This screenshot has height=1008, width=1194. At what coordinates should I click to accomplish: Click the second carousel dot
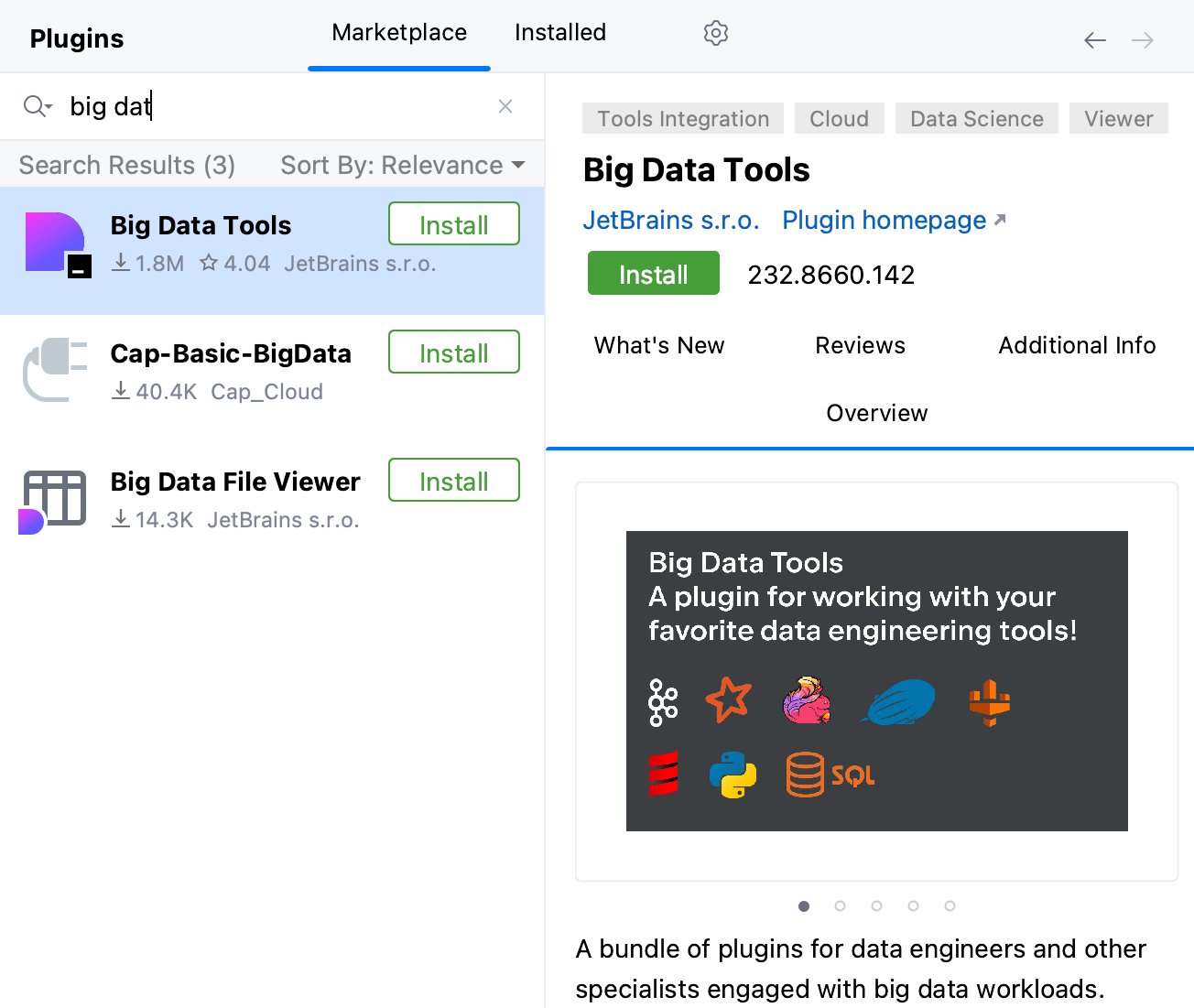point(840,905)
